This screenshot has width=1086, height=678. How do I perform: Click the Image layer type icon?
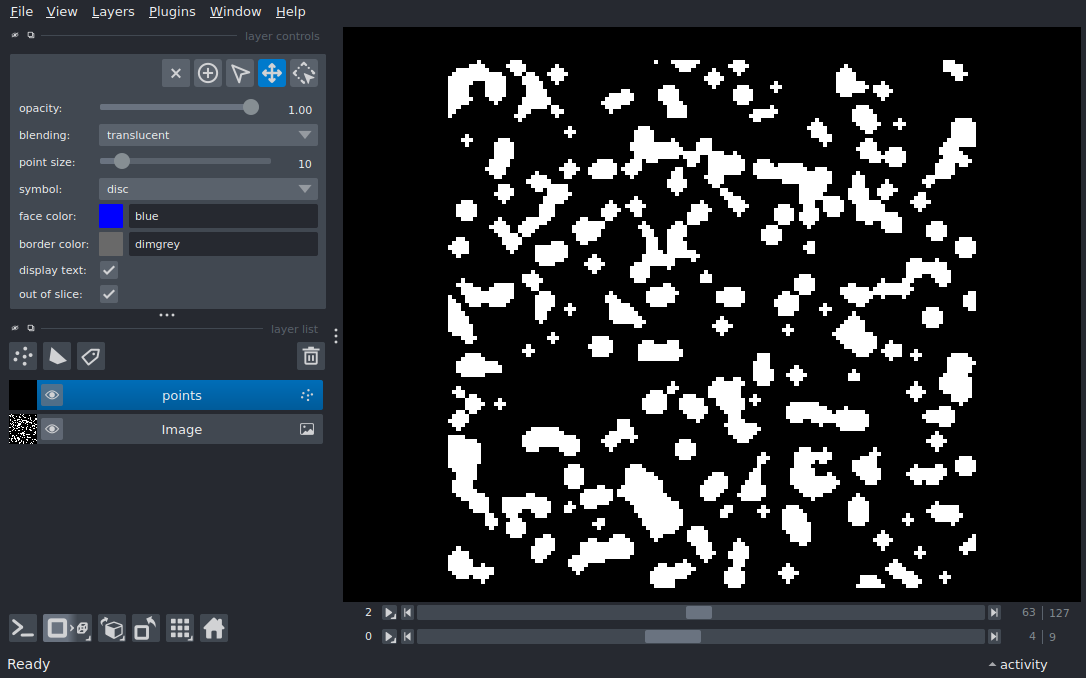tap(307, 429)
